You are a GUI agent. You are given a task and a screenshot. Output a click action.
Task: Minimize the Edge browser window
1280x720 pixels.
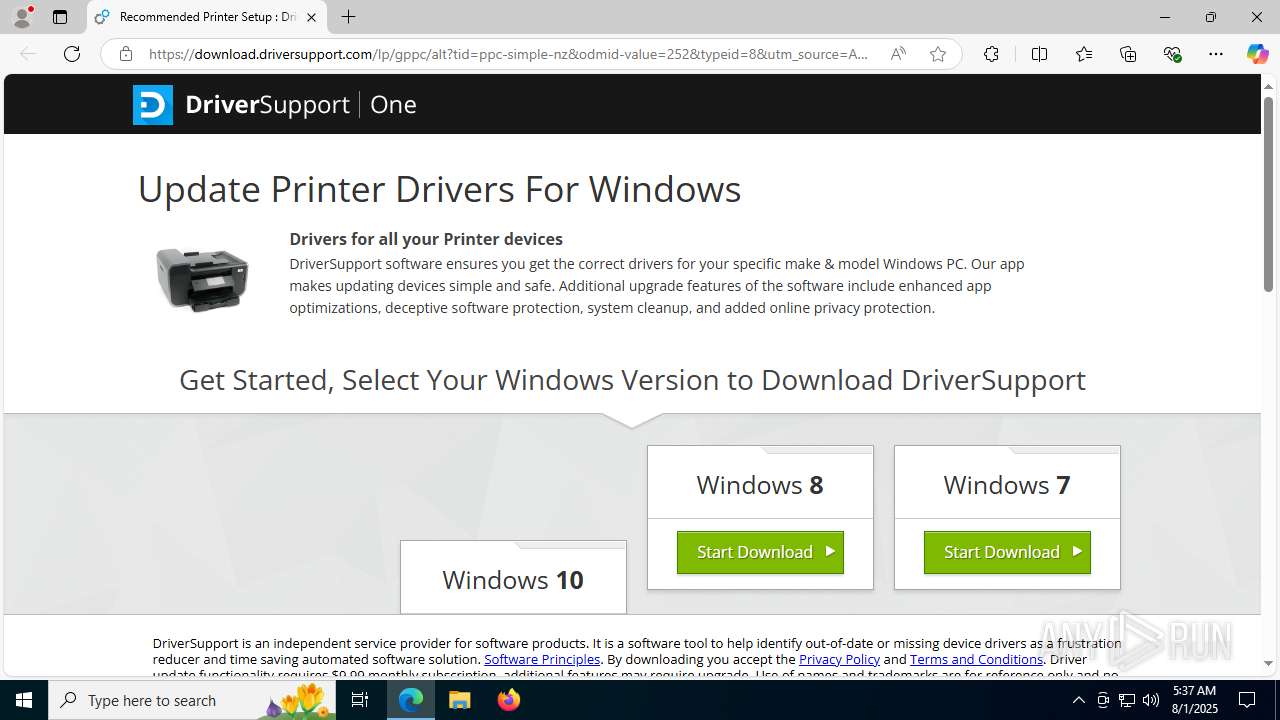(x=1164, y=17)
